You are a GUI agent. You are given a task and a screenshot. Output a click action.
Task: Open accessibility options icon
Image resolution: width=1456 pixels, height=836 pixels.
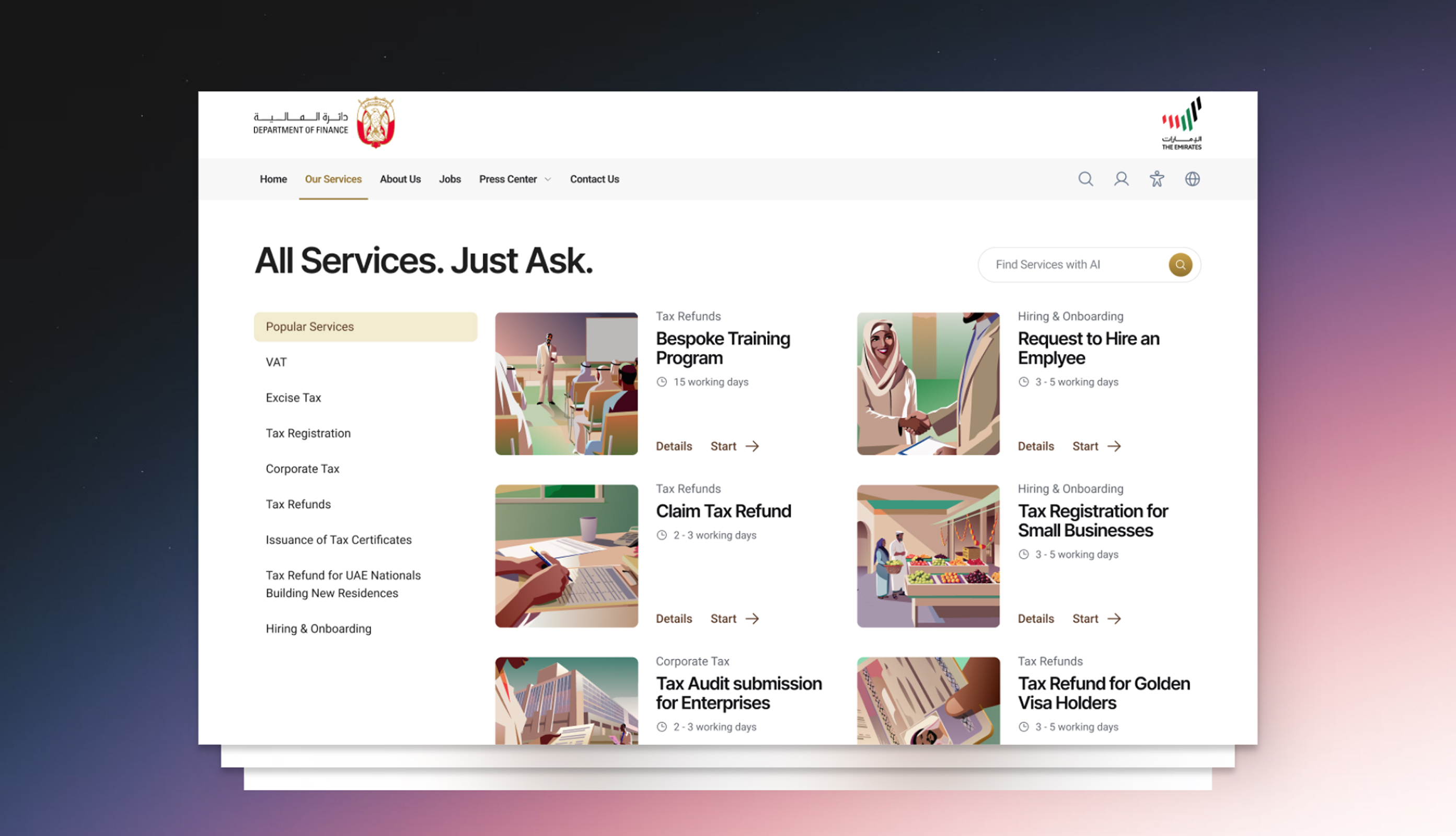(x=1157, y=179)
